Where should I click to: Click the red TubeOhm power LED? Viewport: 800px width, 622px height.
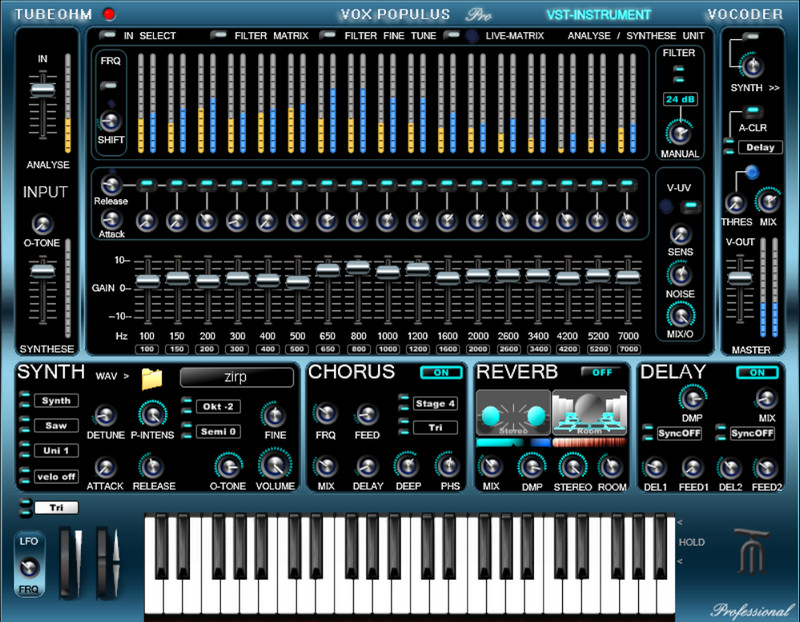(109, 14)
